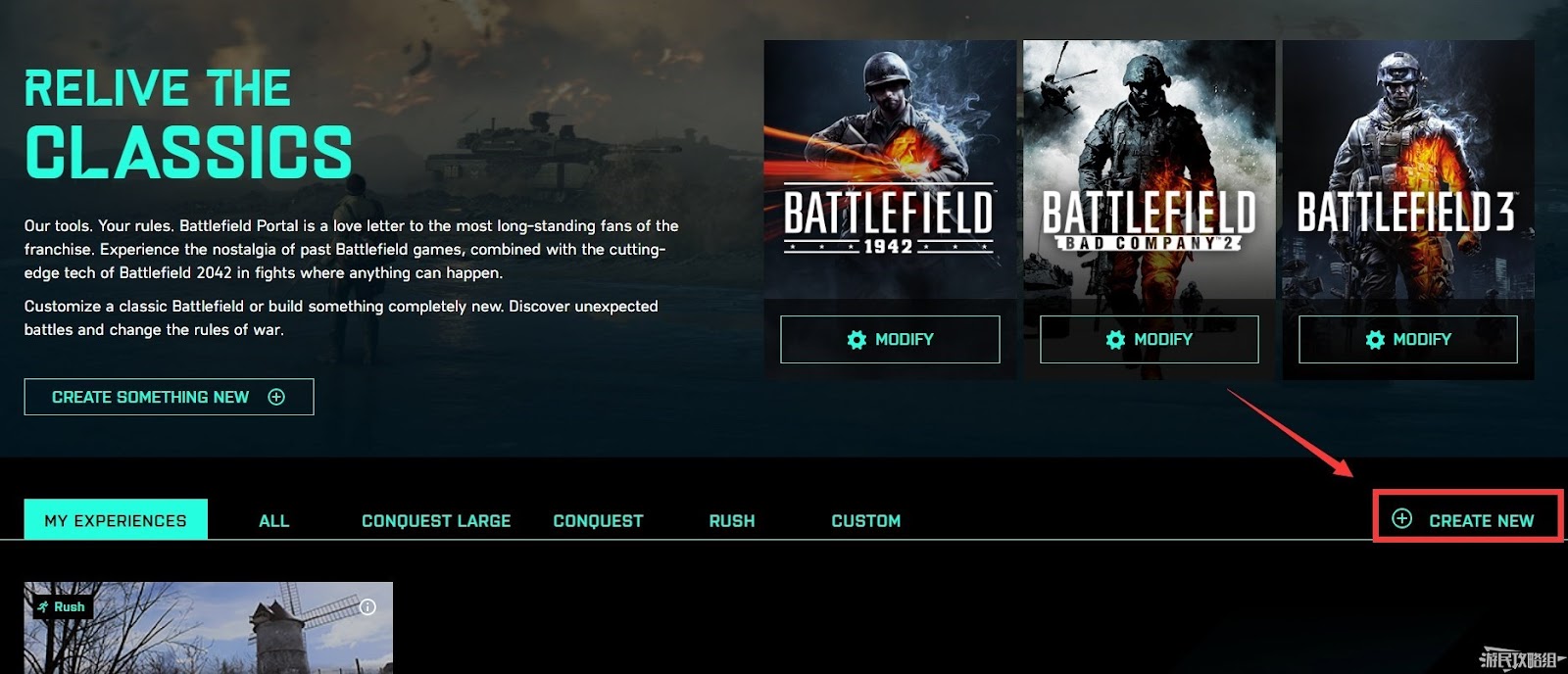This screenshot has width=1568, height=674.
Task: Click the Create Something New button
Action: tap(169, 397)
